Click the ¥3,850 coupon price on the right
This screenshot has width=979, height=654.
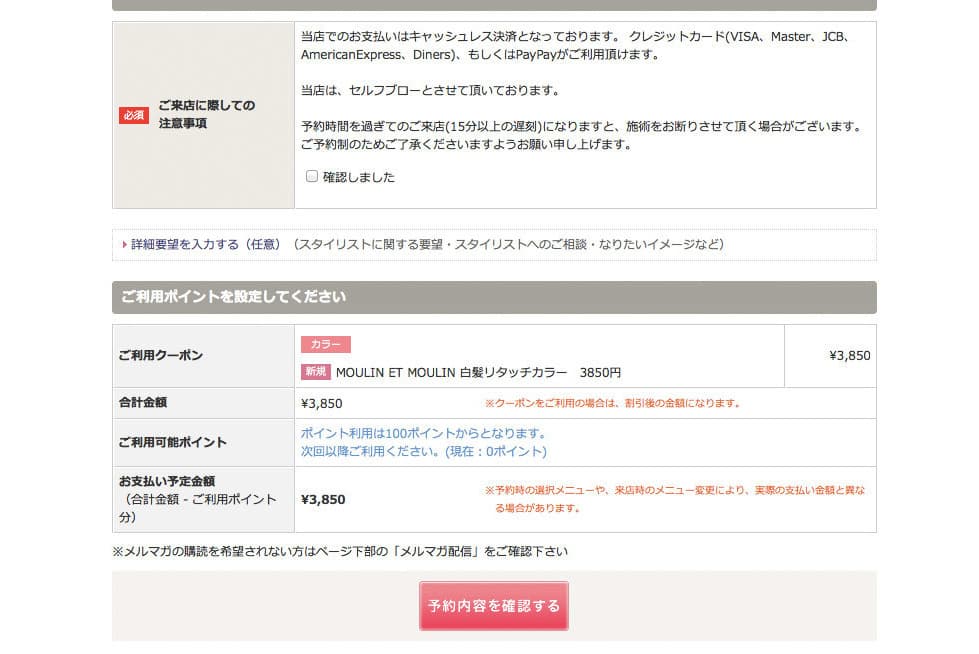point(849,355)
